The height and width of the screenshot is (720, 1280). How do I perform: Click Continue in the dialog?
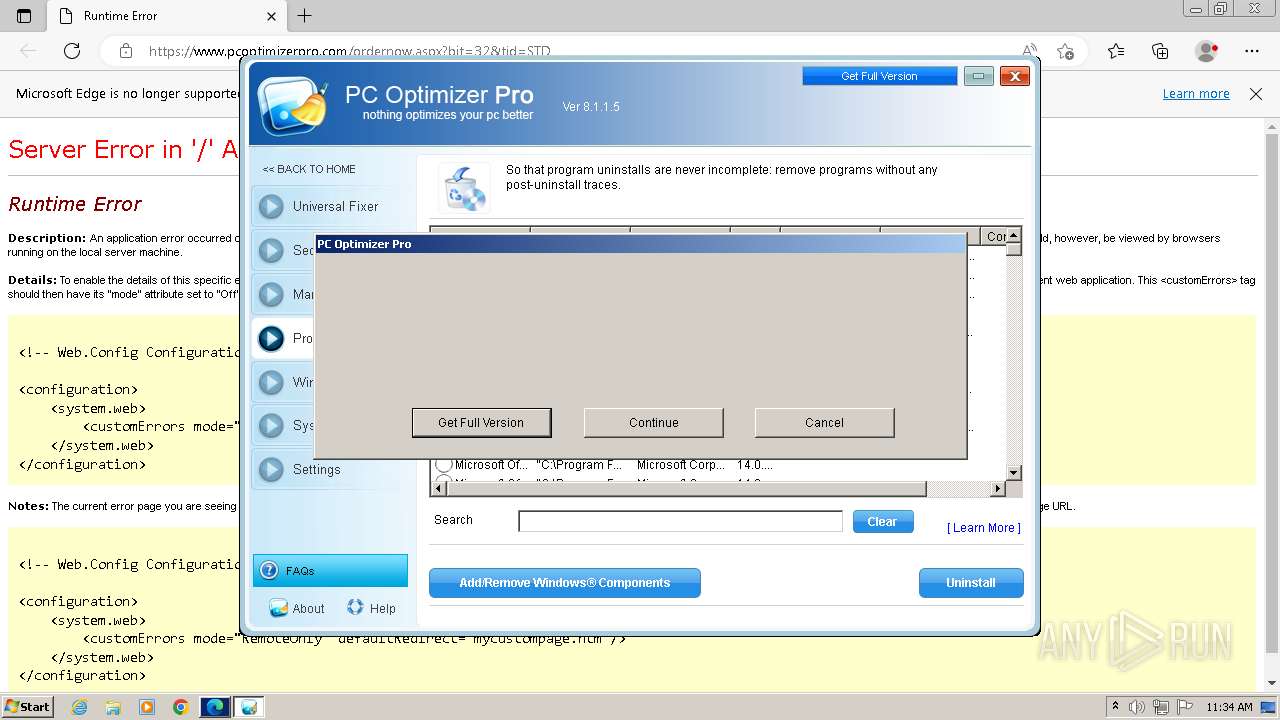tap(653, 422)
